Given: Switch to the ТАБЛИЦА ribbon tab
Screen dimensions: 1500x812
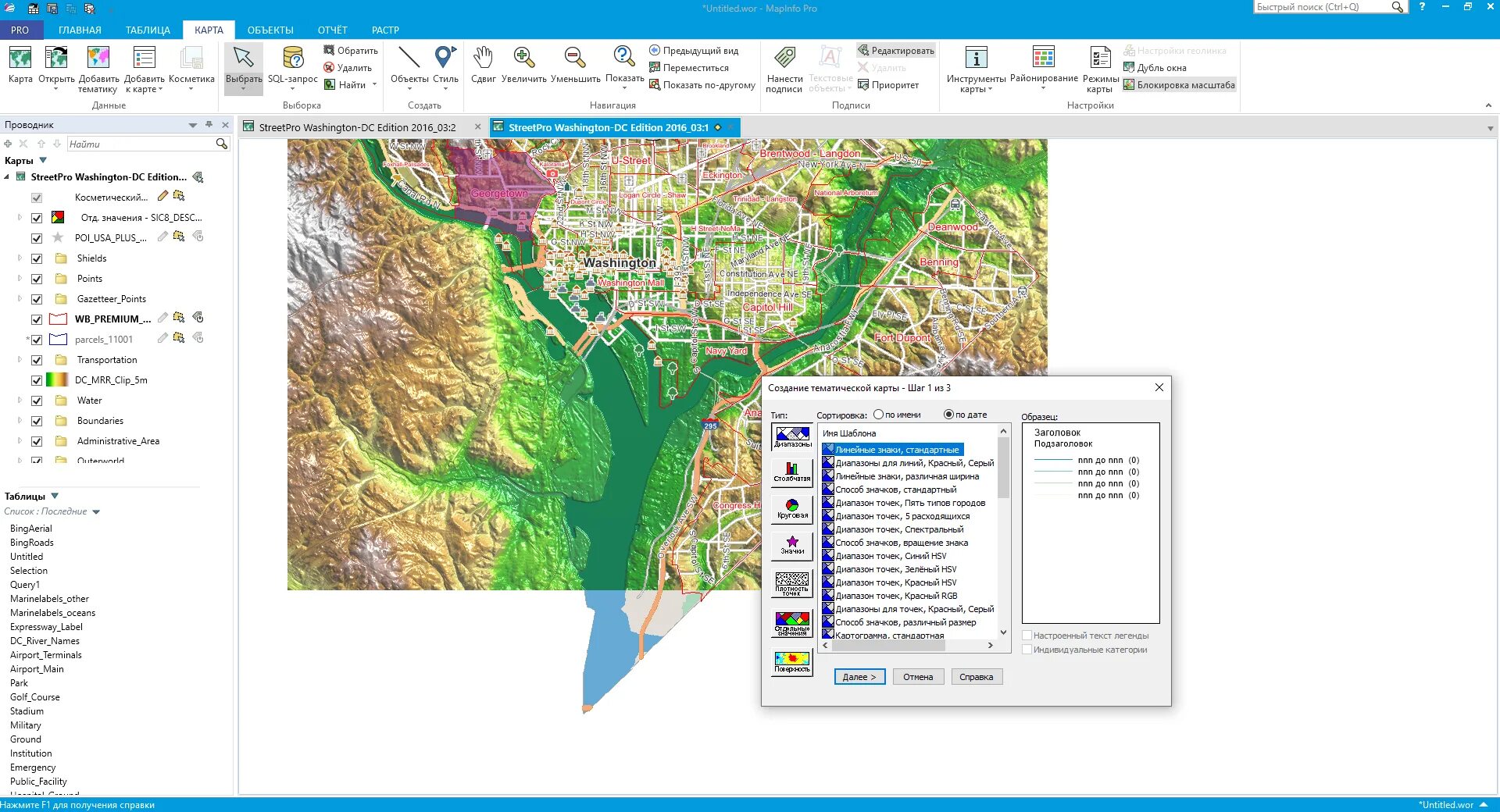Looking at the screenshot, I should (148, 30).
